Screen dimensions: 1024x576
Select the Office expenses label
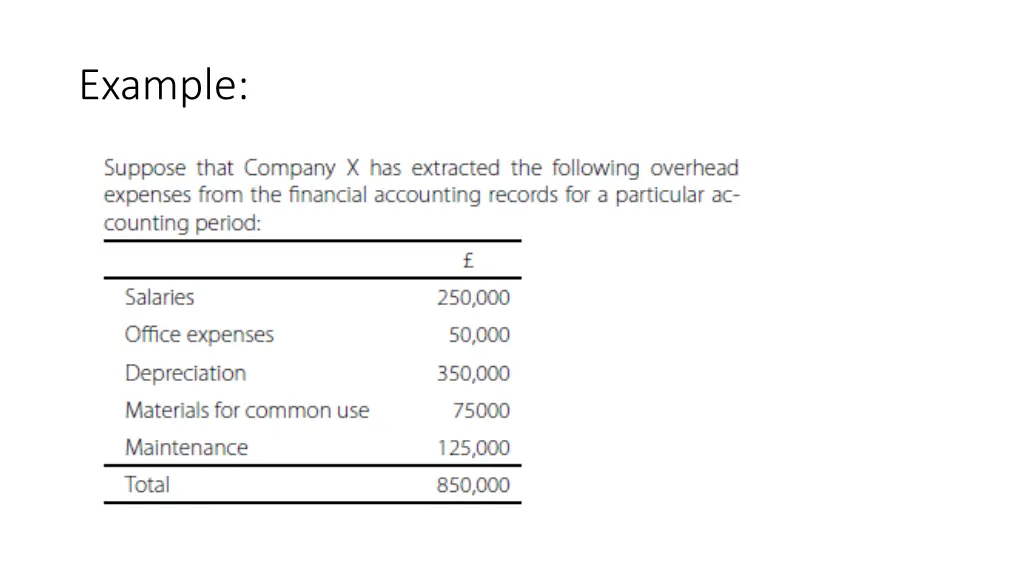[199, 335]
